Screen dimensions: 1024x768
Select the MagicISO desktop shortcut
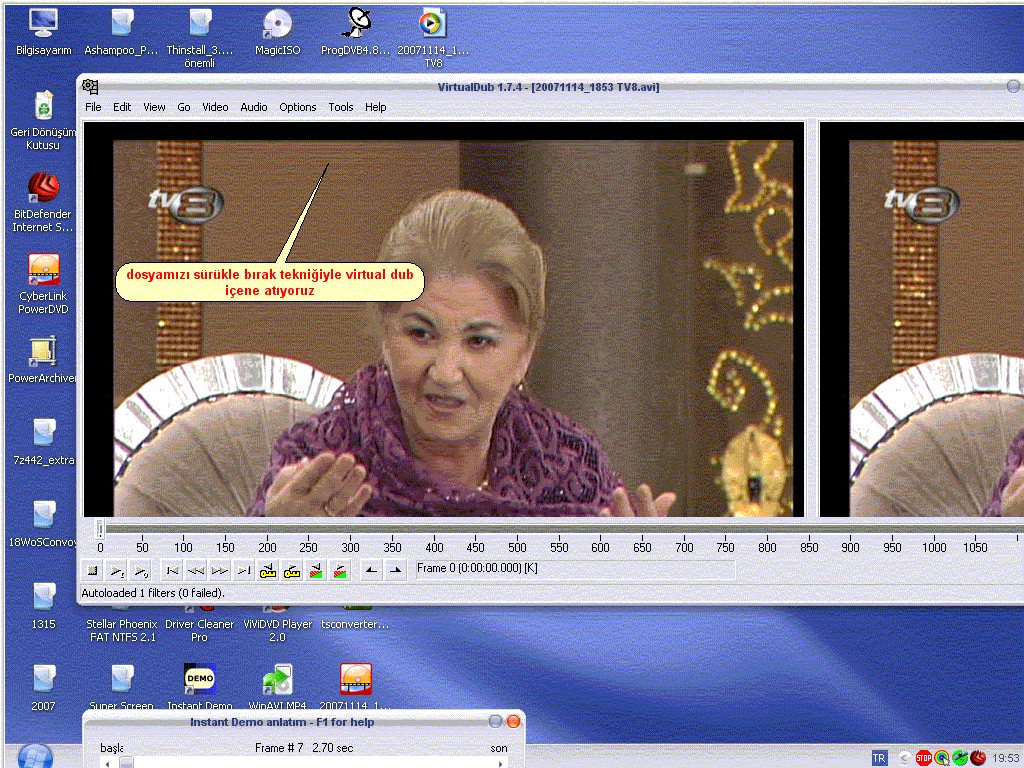pos(278,31)
